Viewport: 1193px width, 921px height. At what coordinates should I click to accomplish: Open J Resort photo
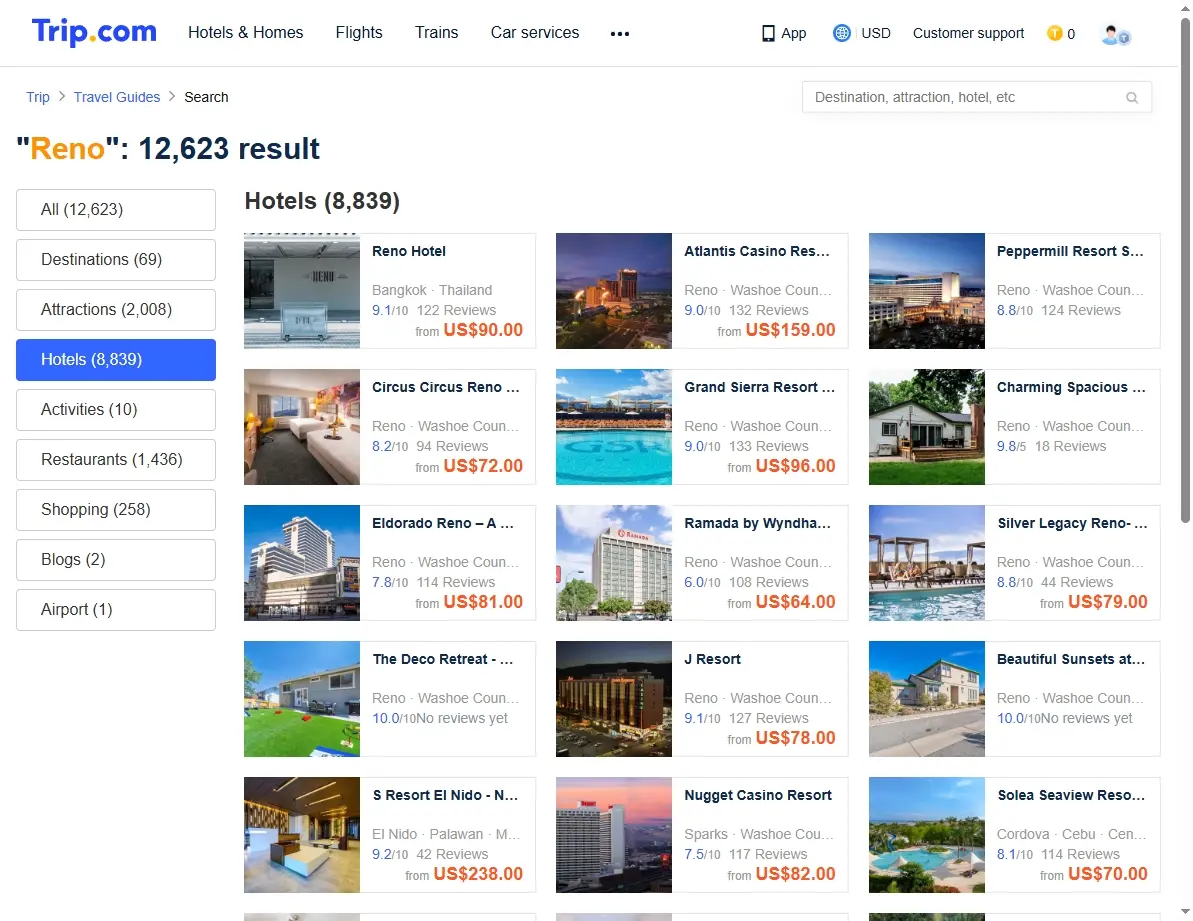[614, 699]
